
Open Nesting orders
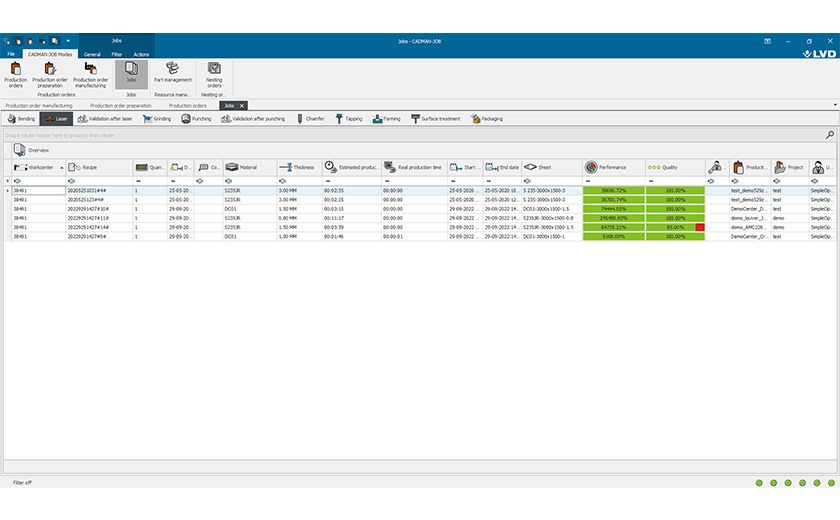pyautogui.click(x=214, y=74)
